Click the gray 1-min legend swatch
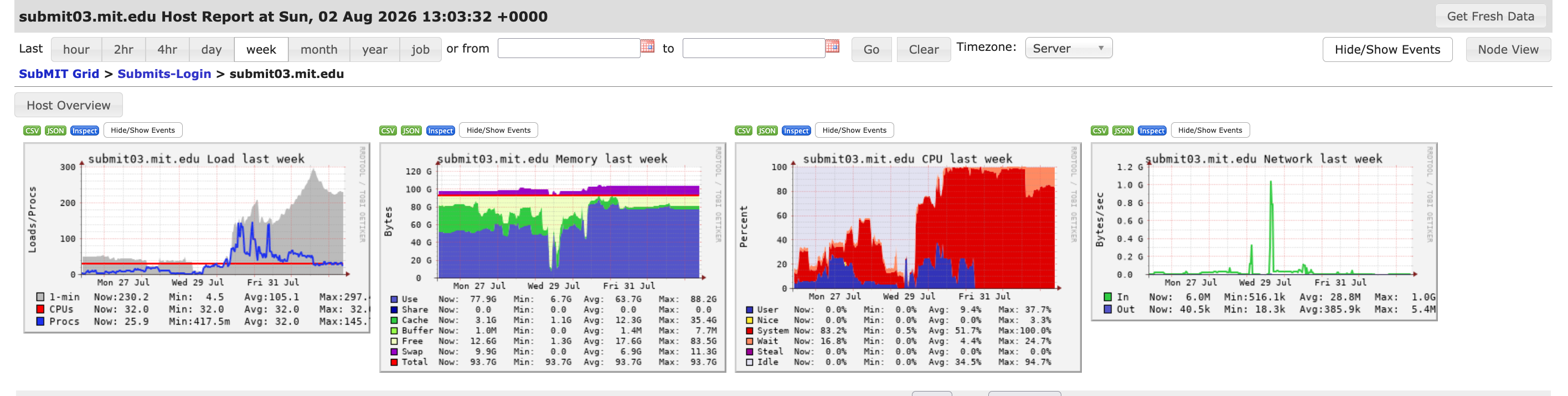This screenshot has height=396, width=1568. (40, 297)
